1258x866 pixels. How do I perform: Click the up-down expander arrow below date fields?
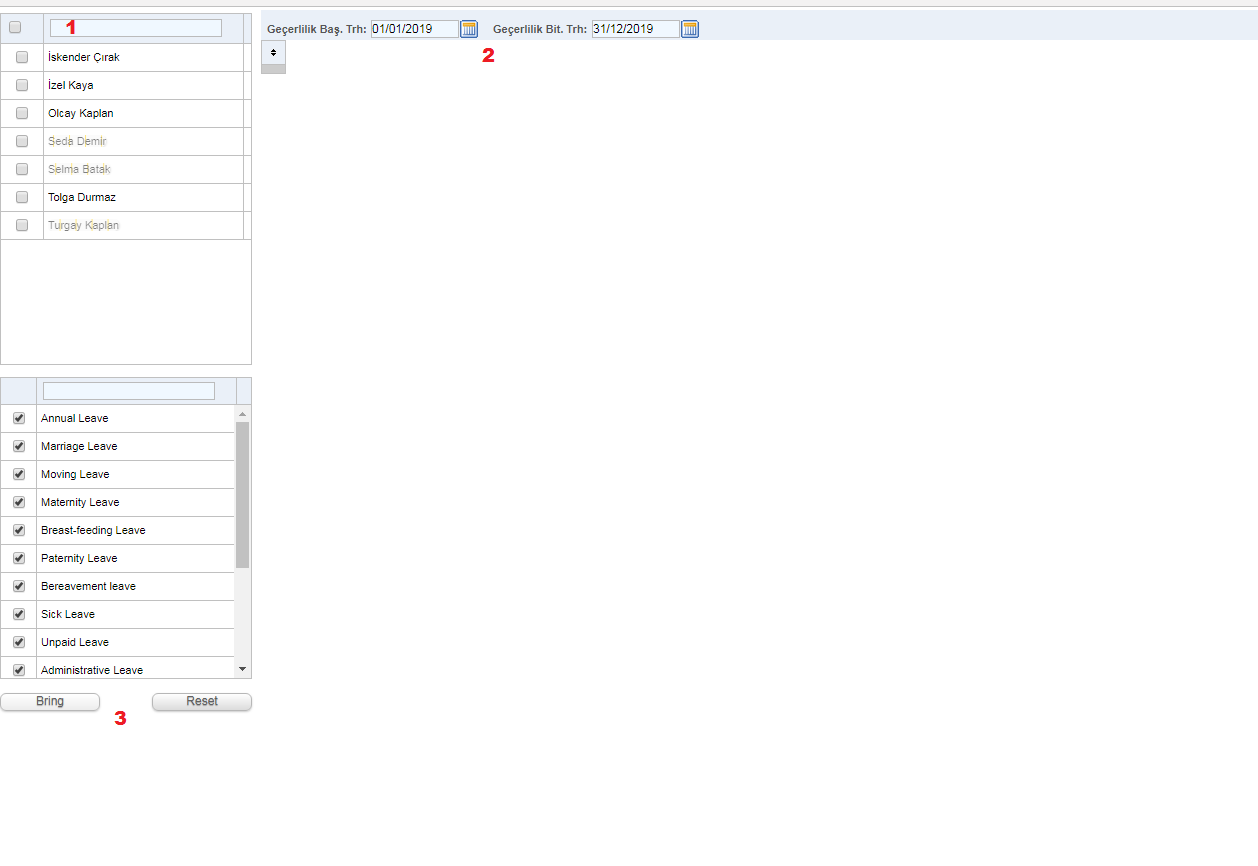(x=273, y=52)
